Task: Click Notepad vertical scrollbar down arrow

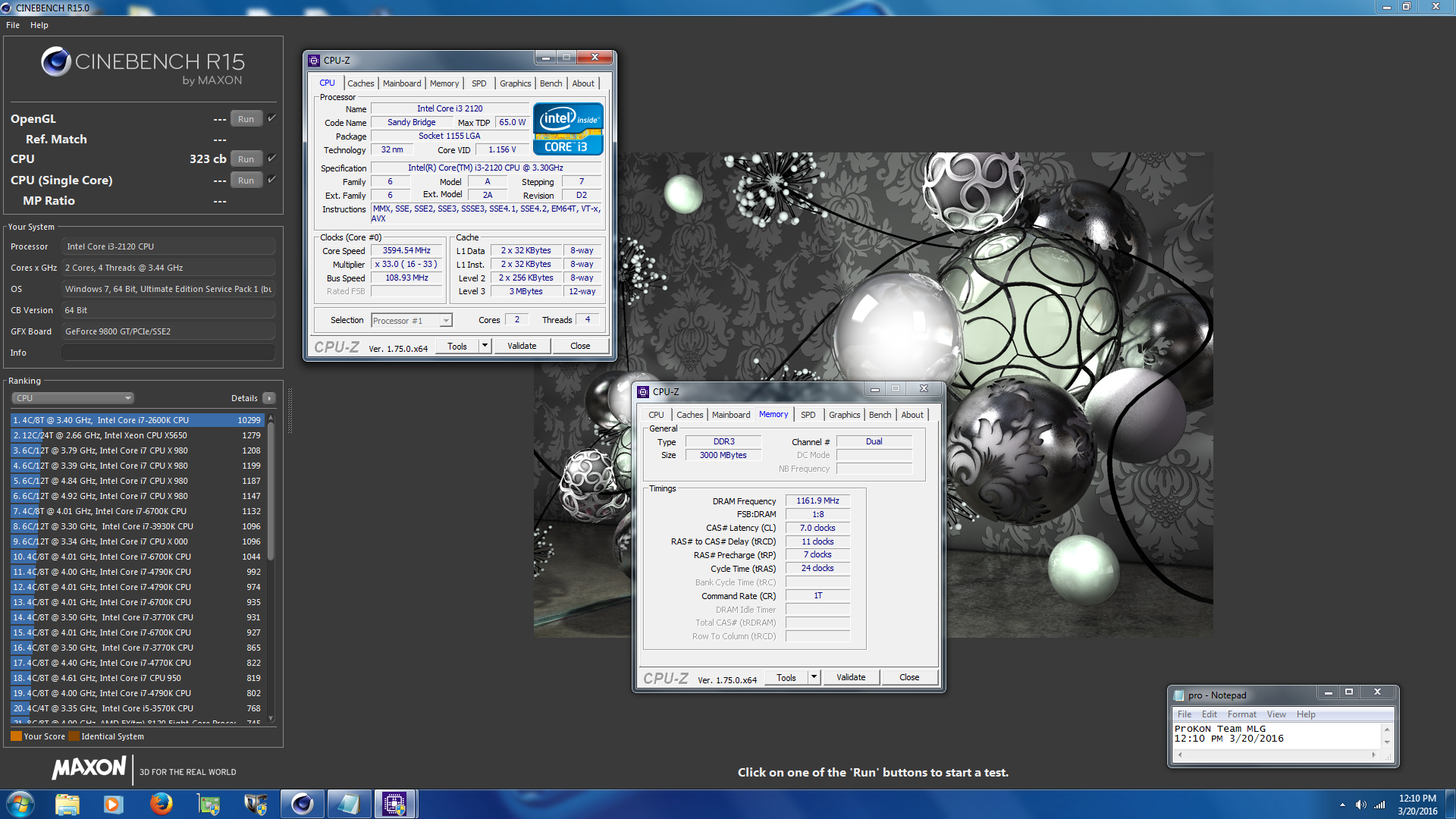Action: tap(1387, 742)
